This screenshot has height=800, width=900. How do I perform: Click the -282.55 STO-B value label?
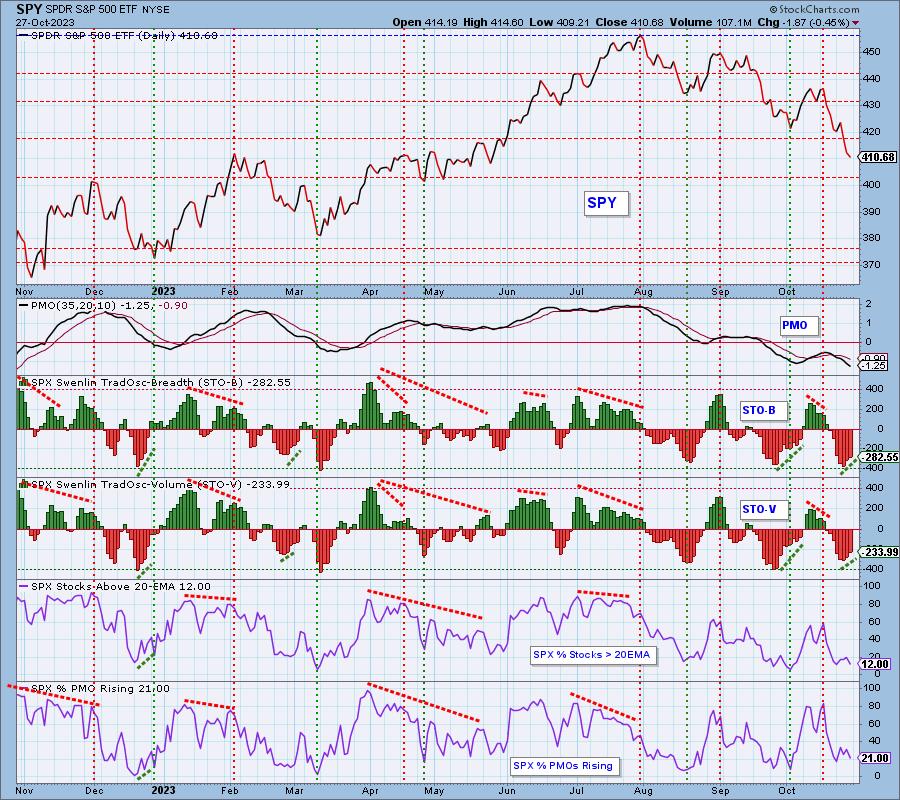878,457
